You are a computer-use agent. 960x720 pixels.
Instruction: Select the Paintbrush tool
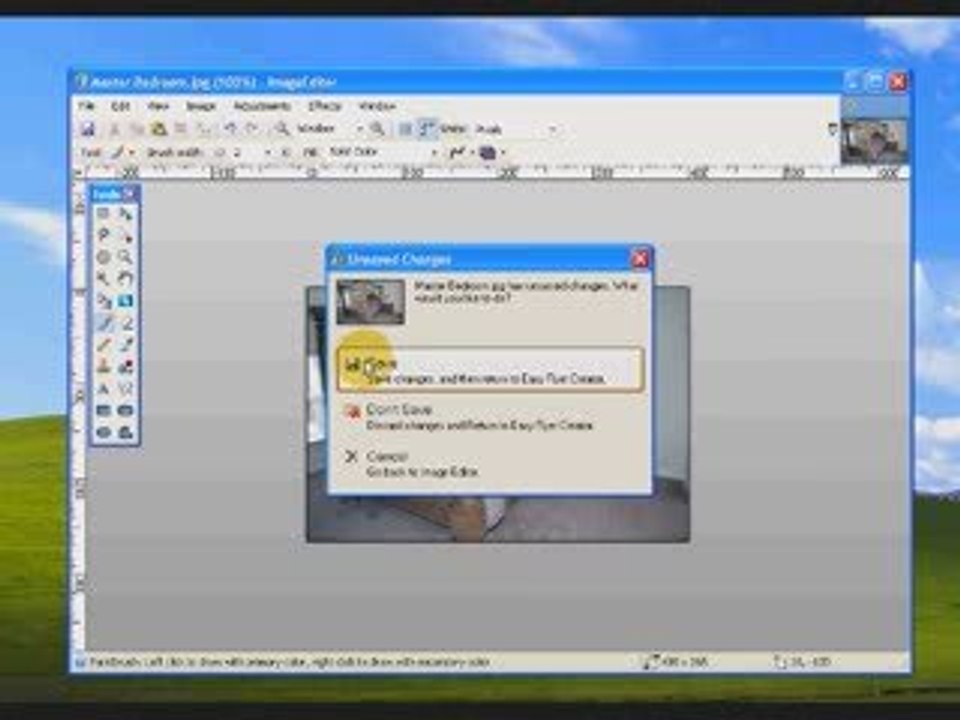coord(103,323)
